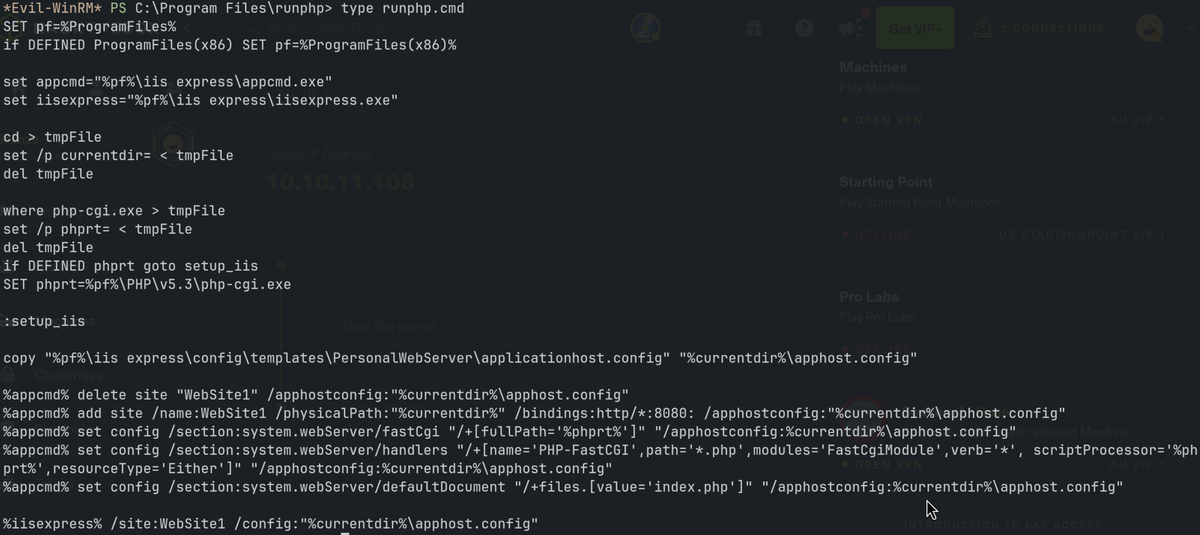The image size is (1200, 535).
Task: Select the Pro Labs entry
Action: point(869,297)
